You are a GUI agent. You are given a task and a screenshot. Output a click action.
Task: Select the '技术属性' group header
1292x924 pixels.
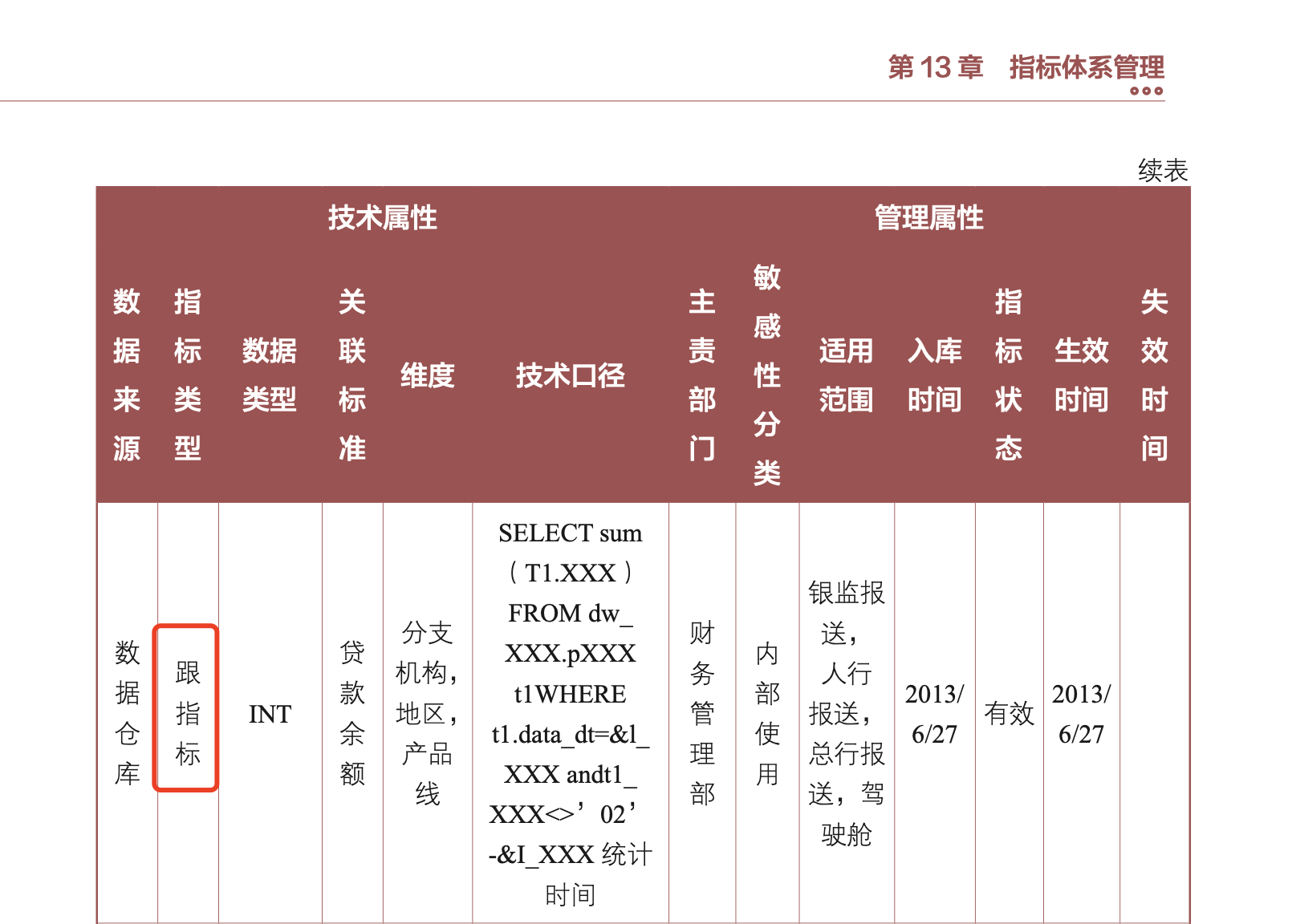coord(382,217)
